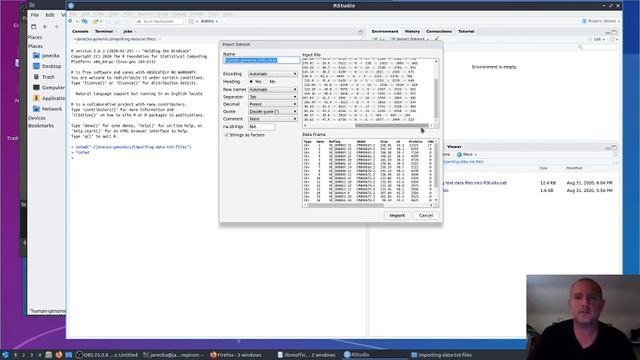The image size is (640, 360).
Task: Toggle the Strings as factors checkbox
Action: pyautogui.click(x=227, y=135)
